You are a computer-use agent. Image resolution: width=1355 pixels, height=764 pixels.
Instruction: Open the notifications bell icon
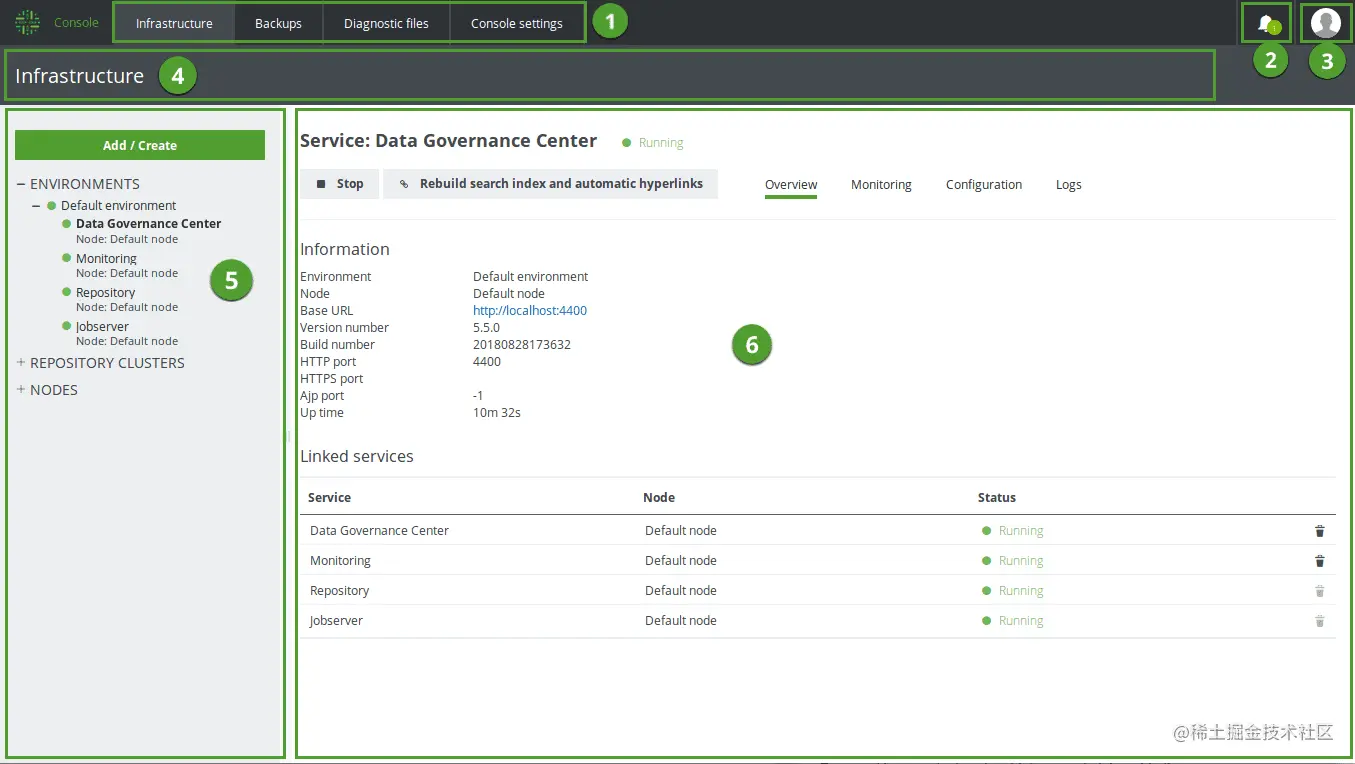(1266, 23)
